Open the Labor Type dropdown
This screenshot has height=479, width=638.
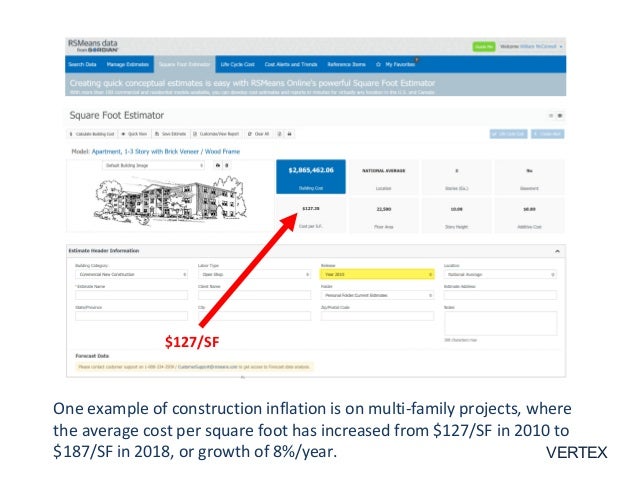(x=254, y=274)
